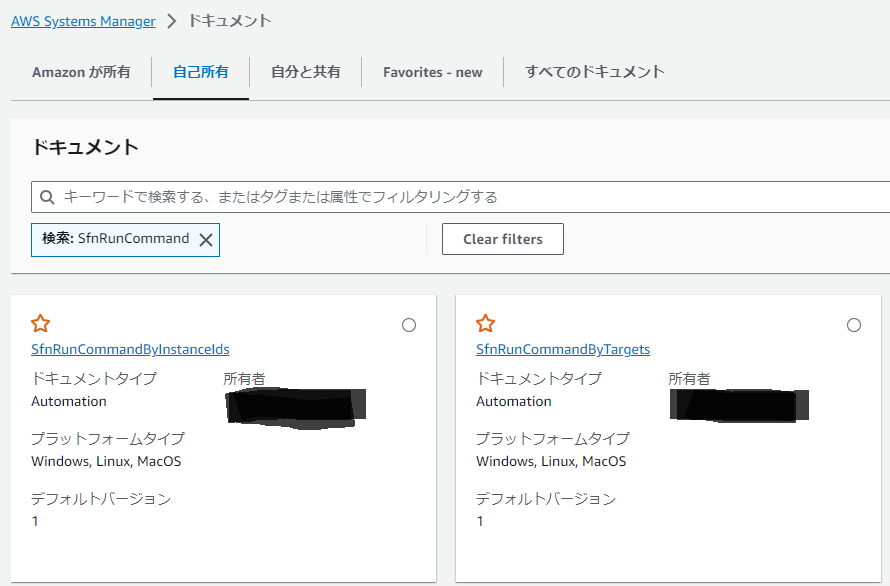The height and width of the screenshot is (586, 890).
Task: Select the SfnRunCommandByTargets radio button
Action: click(x=854, y=325)
